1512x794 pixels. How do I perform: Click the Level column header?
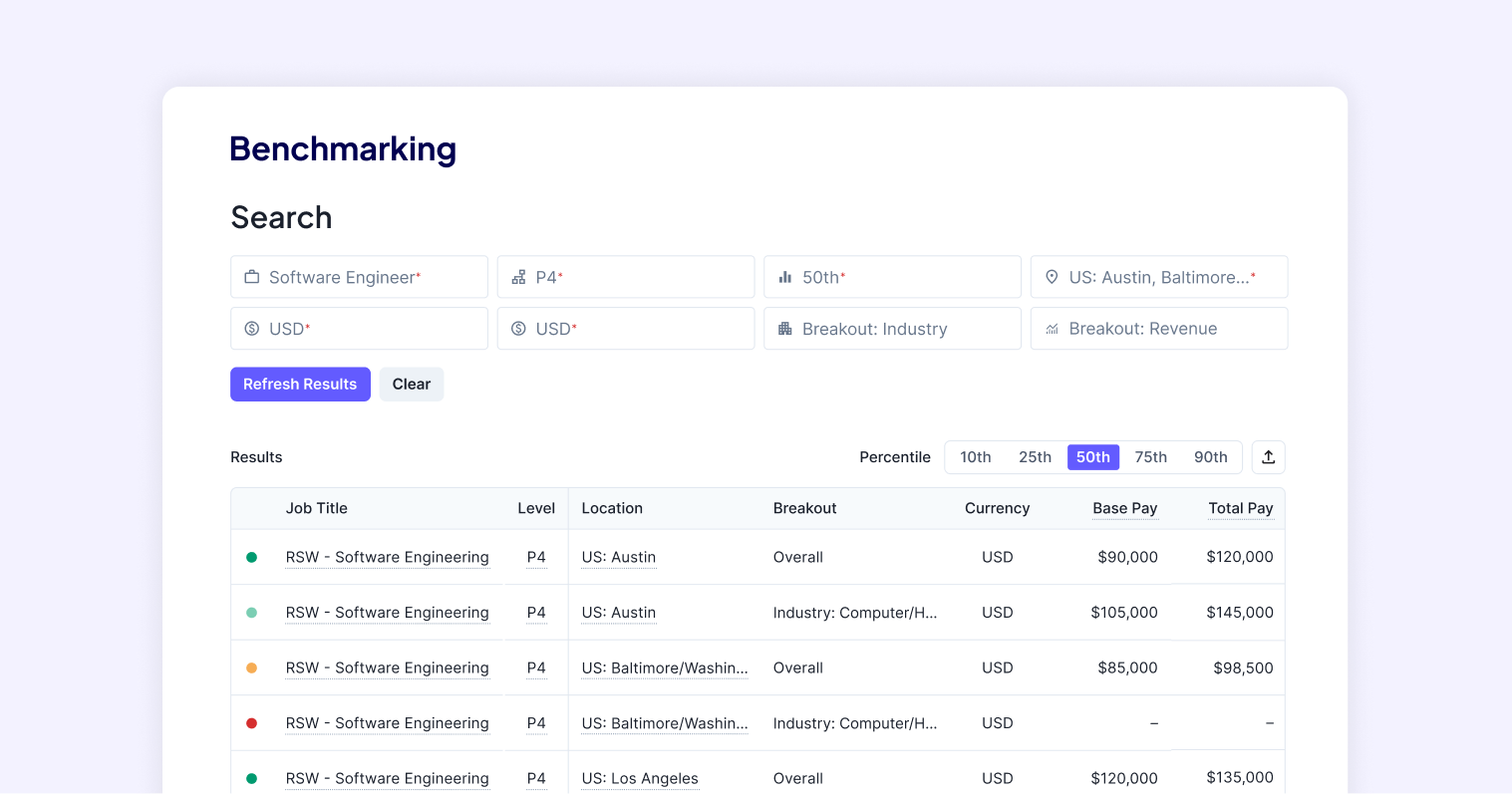(x=536, y=508)
